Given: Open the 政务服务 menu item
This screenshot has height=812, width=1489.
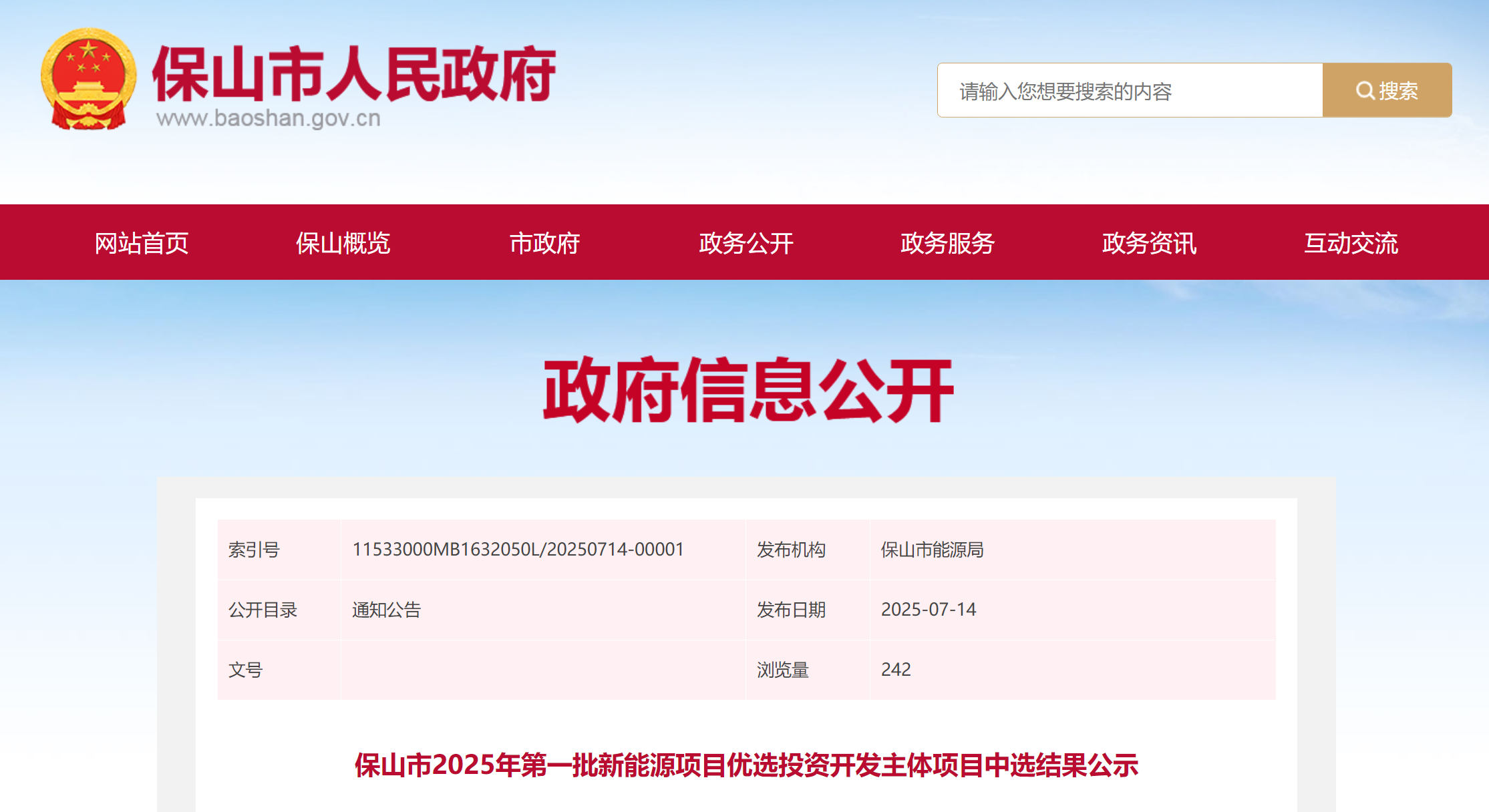Looking at the screenshot, I should pos(948,242).
